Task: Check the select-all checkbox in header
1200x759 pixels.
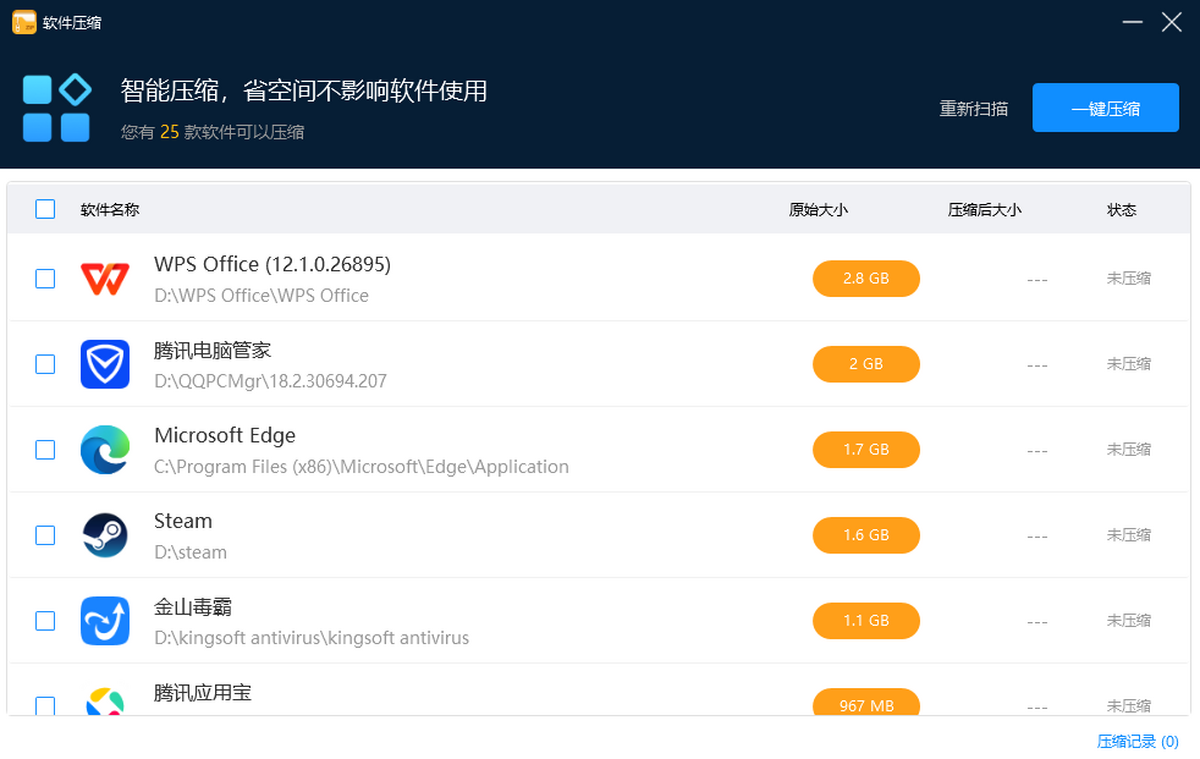Action: pyautogui.click(x=45, y=209)
